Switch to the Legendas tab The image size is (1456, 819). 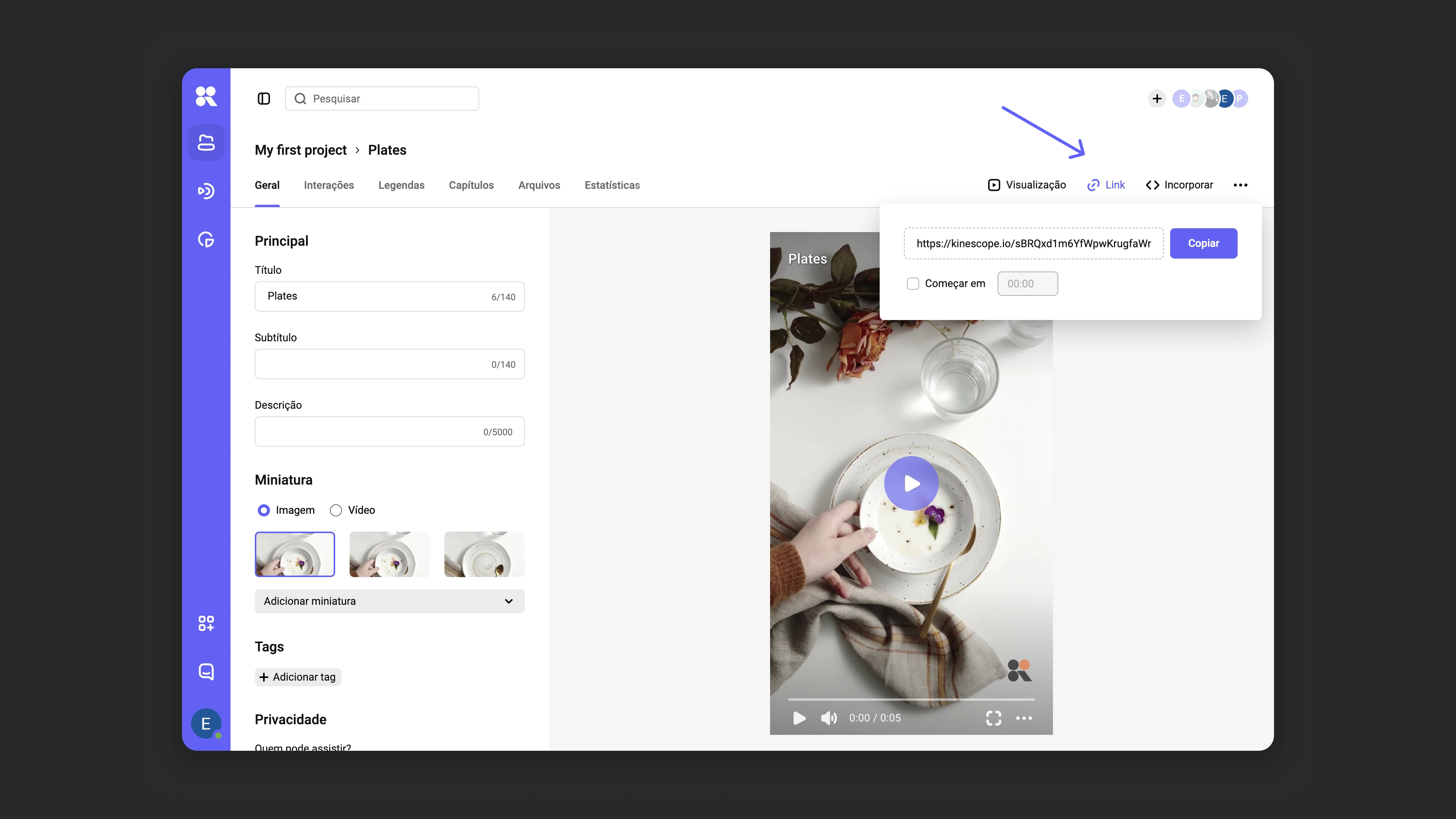click(x=401, y=185)
